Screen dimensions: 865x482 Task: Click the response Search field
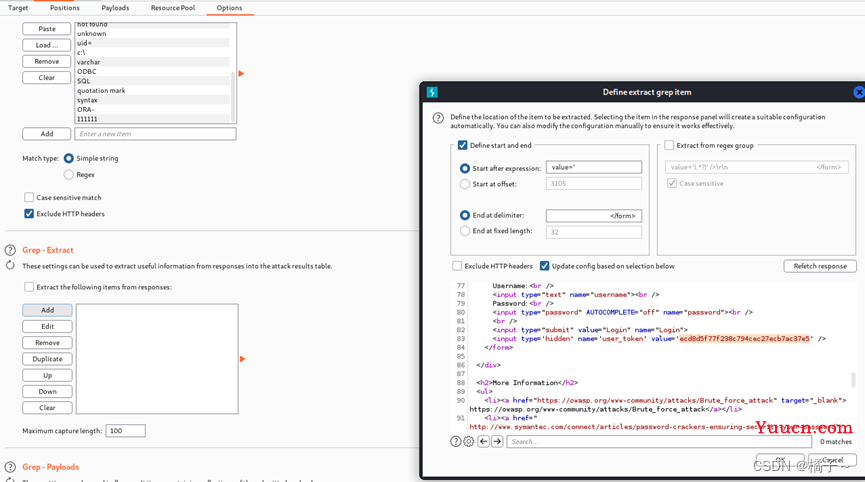click(x=659, y=441)
